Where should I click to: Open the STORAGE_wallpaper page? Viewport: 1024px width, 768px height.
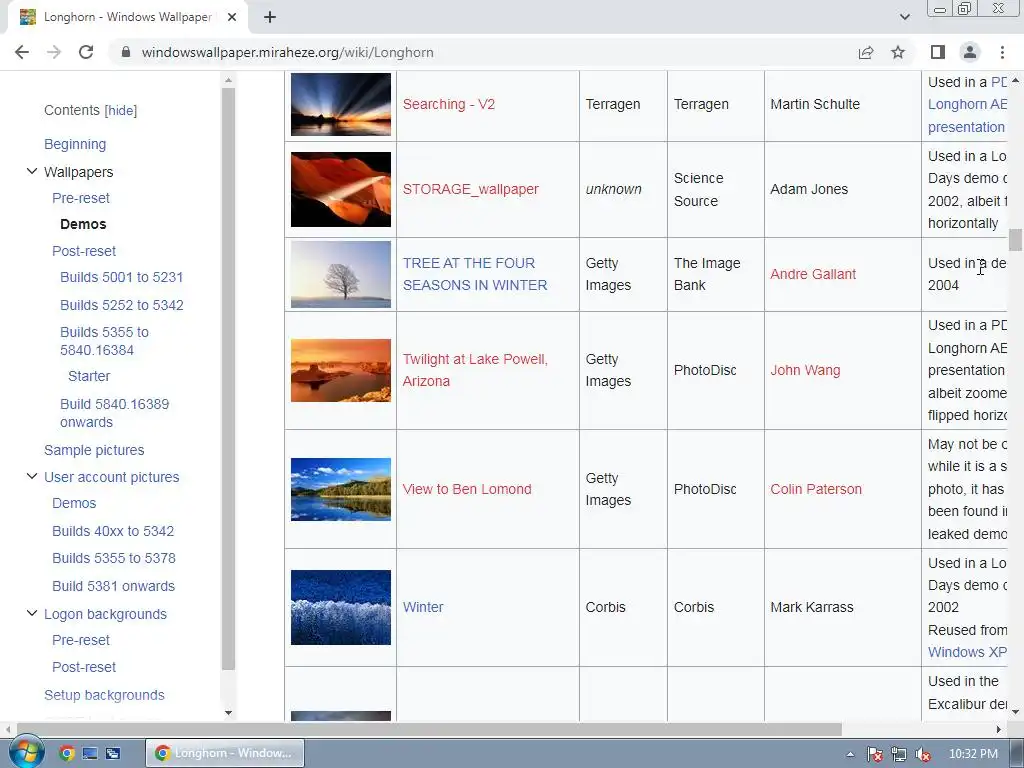[x=470, y=189]
